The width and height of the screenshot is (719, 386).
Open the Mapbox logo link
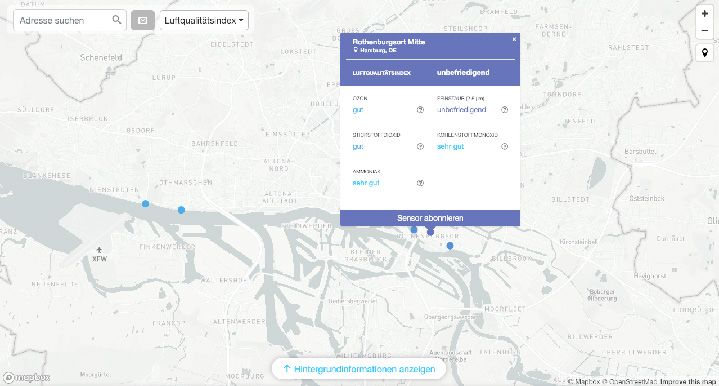click(x=27, y=378)
